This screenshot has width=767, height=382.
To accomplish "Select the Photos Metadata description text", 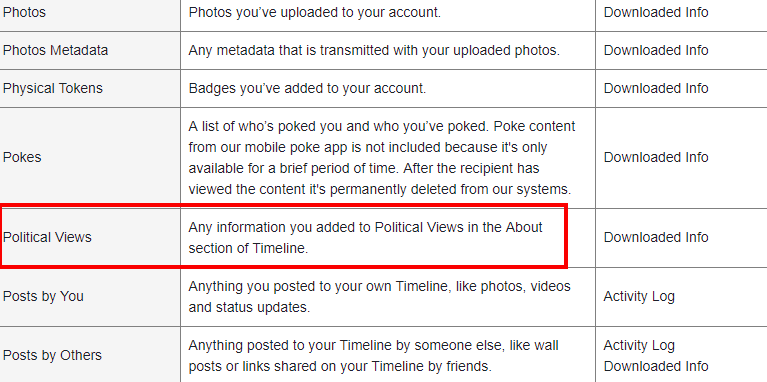I will pyautogui.click(x=374, y=50).
